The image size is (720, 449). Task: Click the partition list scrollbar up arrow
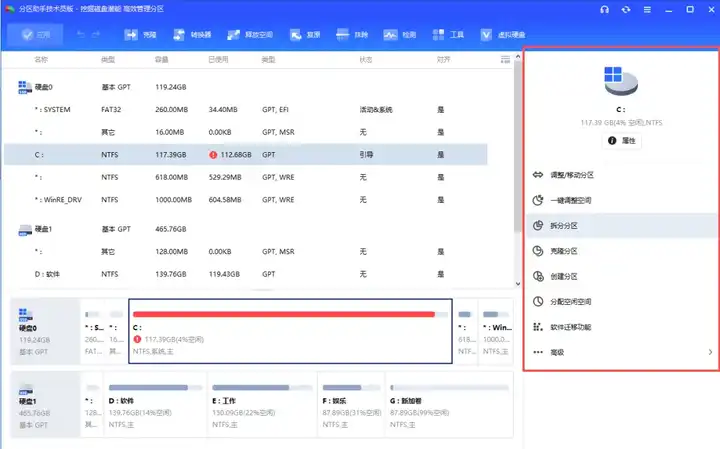point(518,56)
